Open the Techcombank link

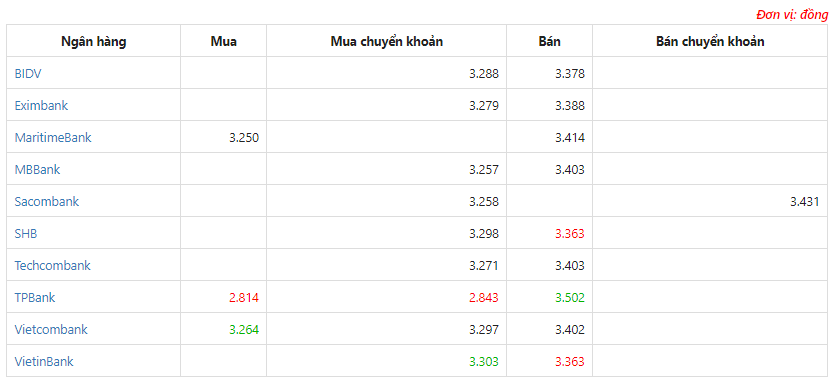(x=52, y=265)
